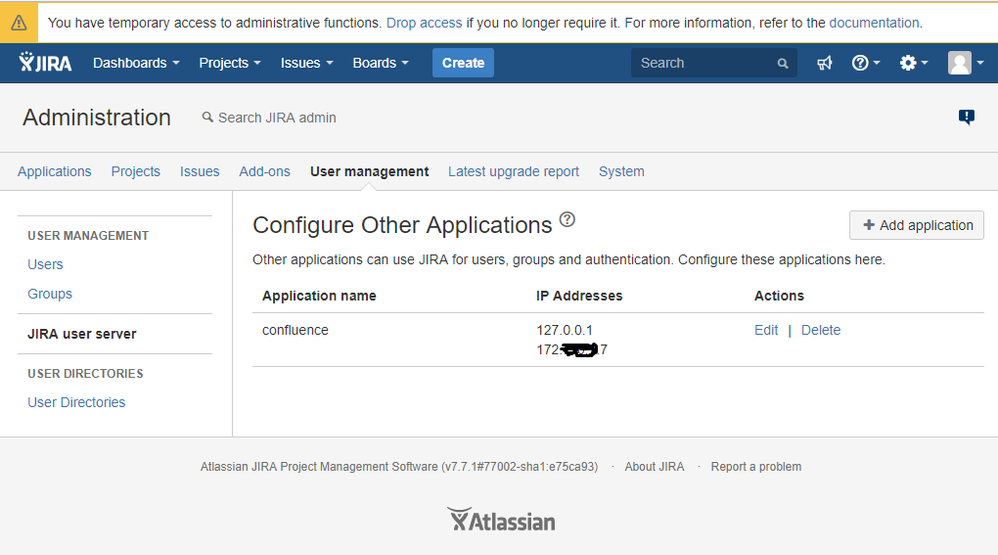Image resolution: width=998 pixels, height=555 pixels.
Task: Switch to the System admin tab
Action: tap(621, 172)
